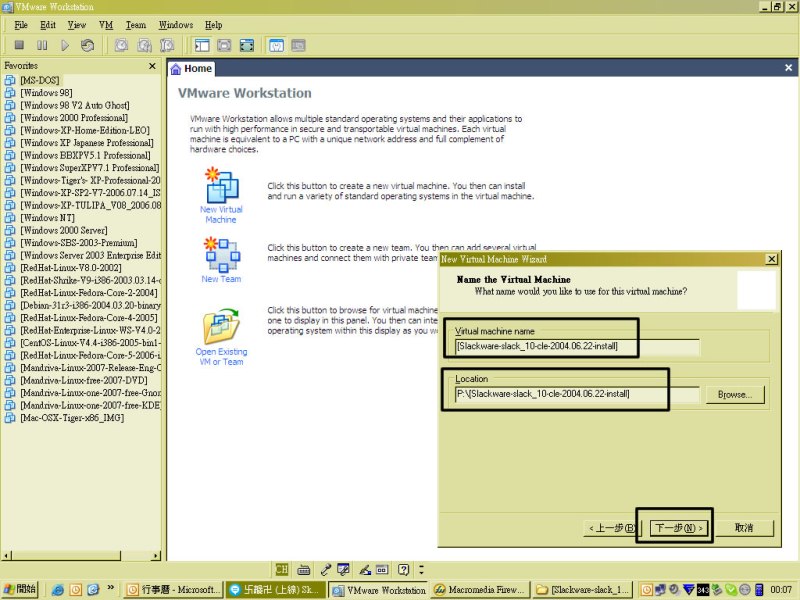Open the Team menu
The height and width of the screenshot is (600, 800).
[136, 25]
